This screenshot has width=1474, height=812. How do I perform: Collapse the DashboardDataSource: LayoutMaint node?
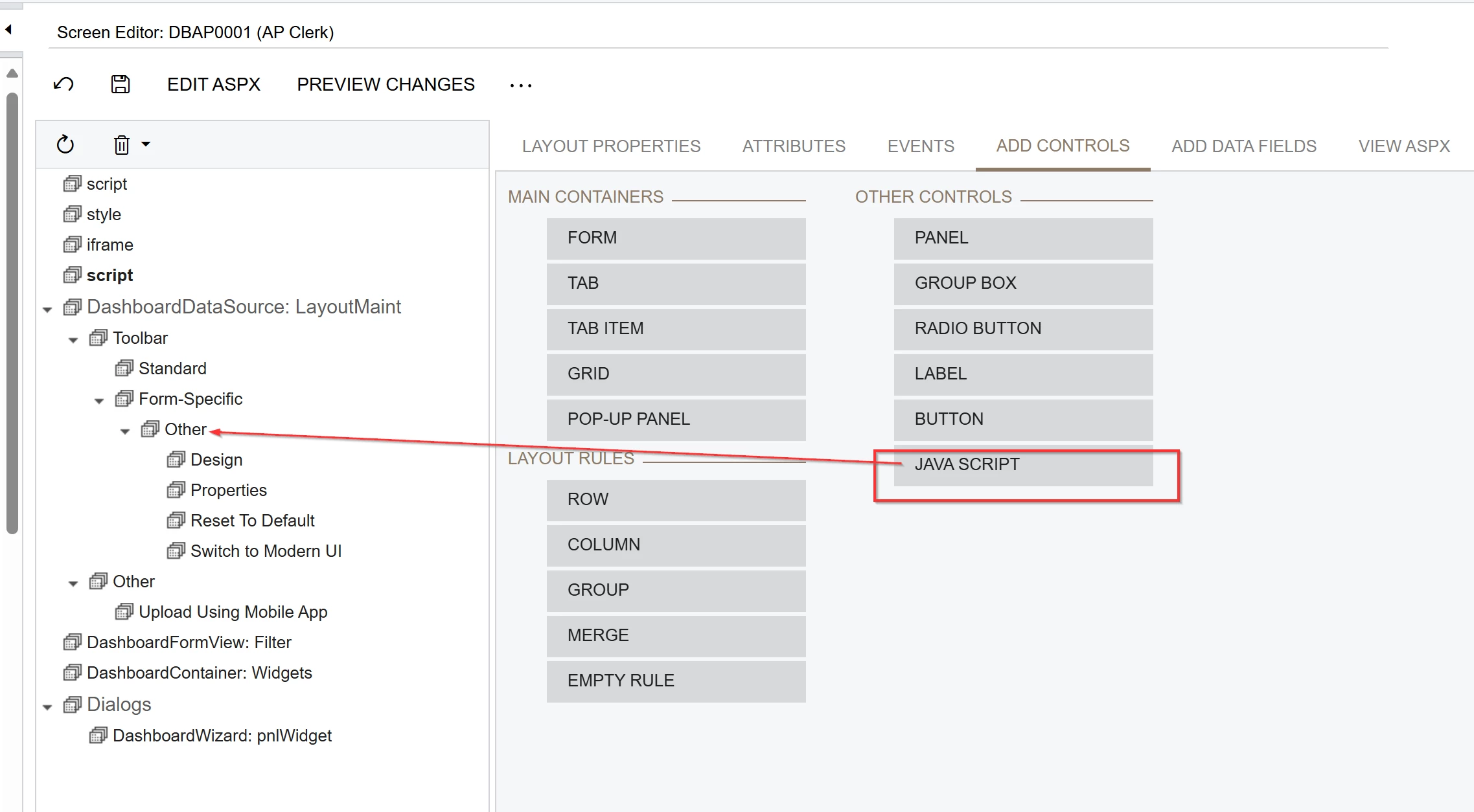click(x=47, y=310)
